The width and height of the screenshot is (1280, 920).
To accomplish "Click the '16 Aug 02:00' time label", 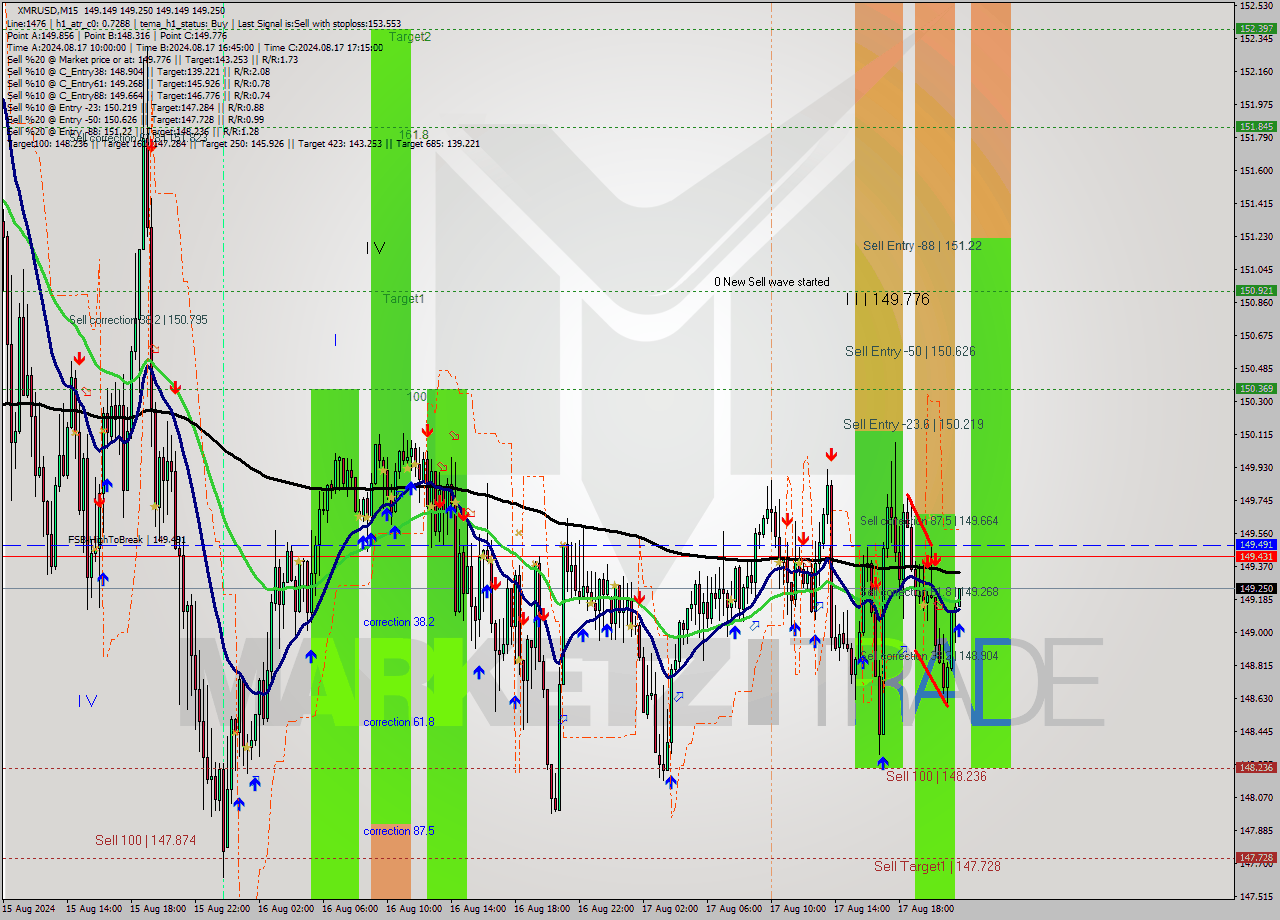I will 286,909.
